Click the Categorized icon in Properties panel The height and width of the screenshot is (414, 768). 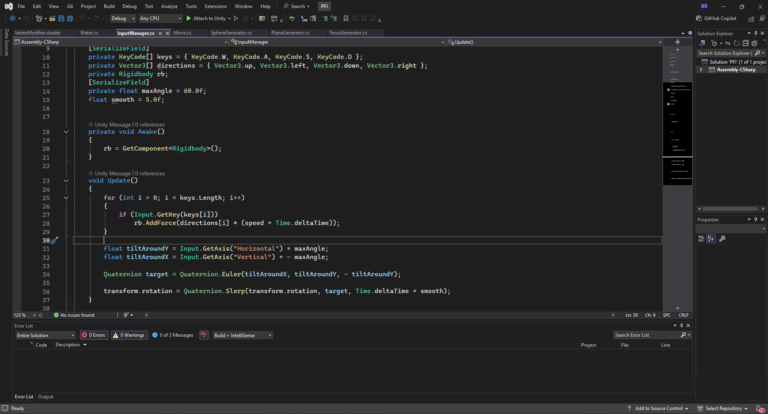701,239
